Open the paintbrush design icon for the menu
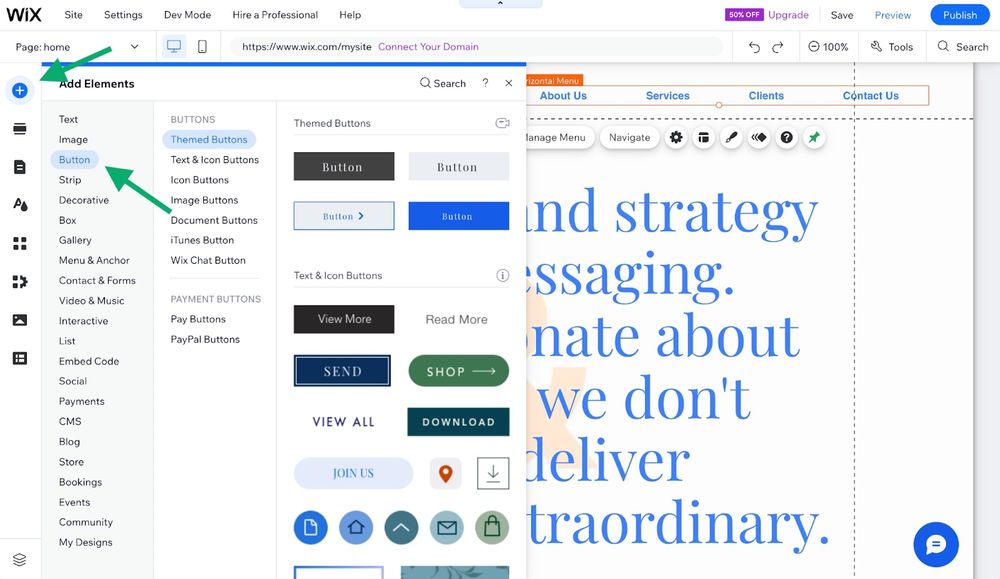 coord(732,138)
